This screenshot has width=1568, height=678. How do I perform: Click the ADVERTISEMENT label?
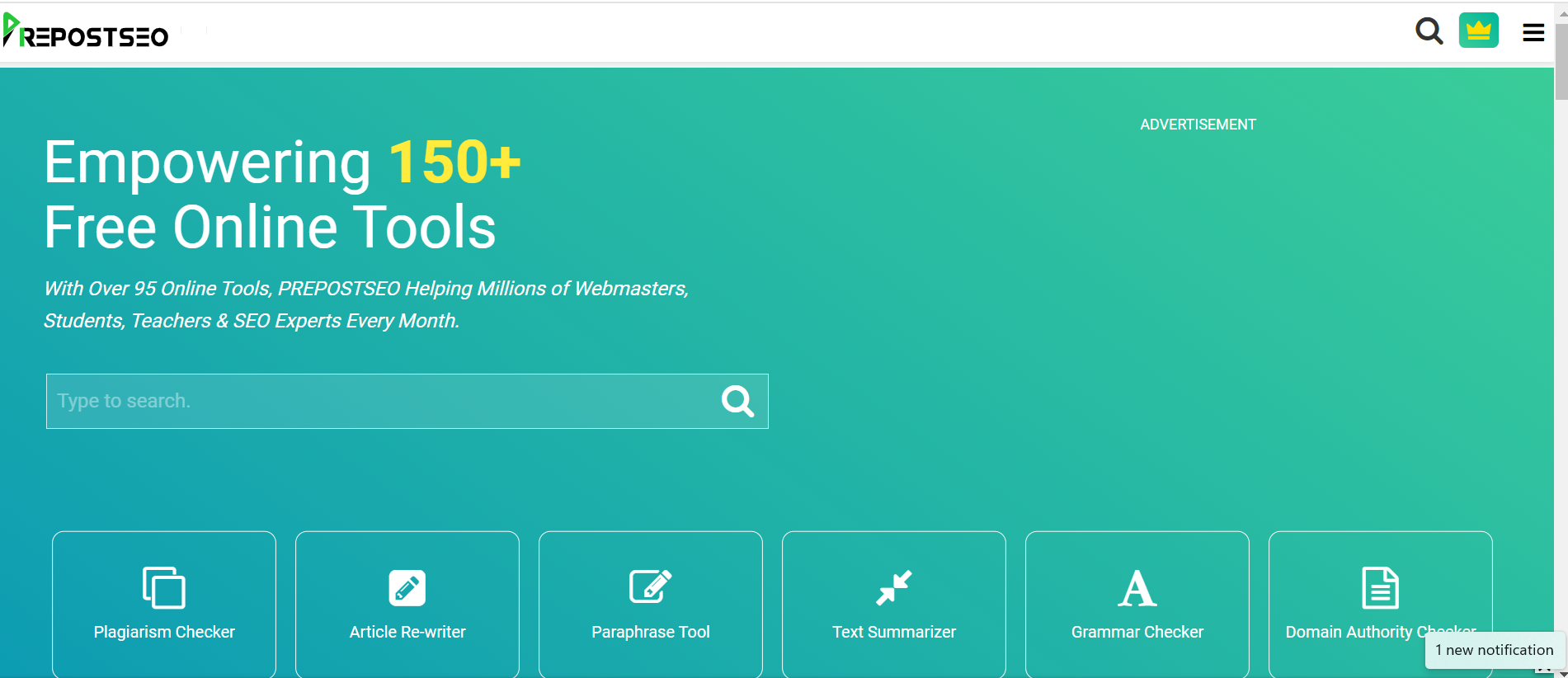click(1198, 125)
